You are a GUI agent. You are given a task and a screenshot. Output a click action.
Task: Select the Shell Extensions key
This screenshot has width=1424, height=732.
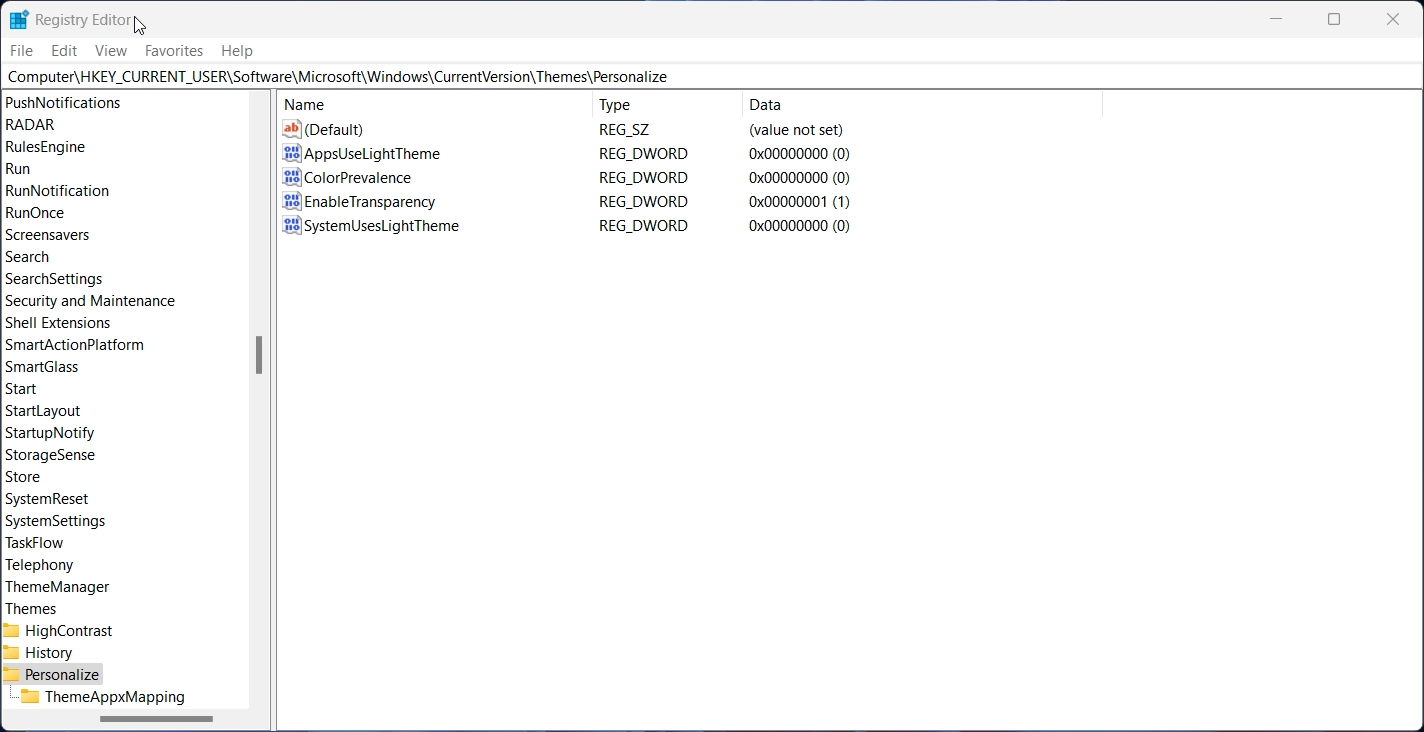[58, 323]
